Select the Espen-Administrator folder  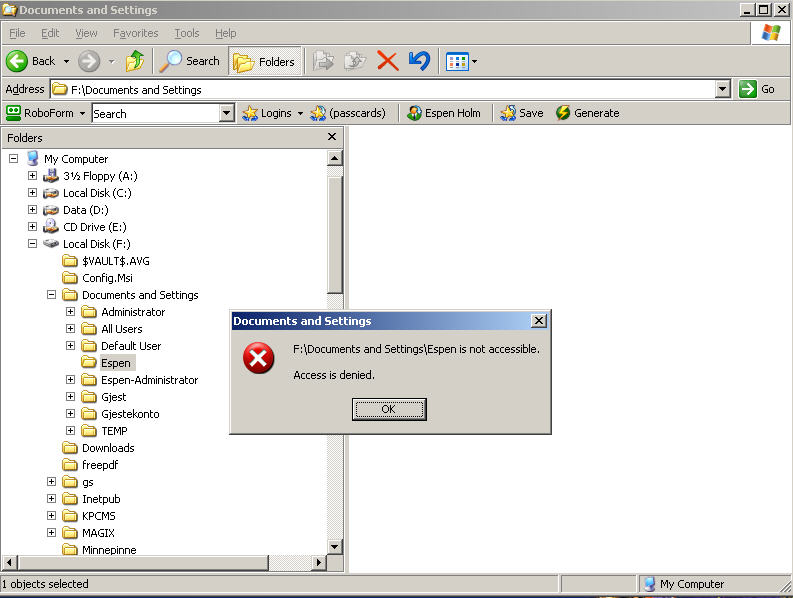140,380
